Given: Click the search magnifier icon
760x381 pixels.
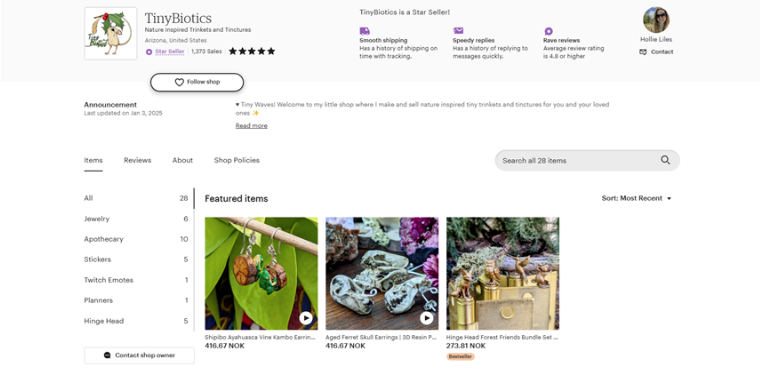Looking at the screenshot, I should (x=665, y=160).
